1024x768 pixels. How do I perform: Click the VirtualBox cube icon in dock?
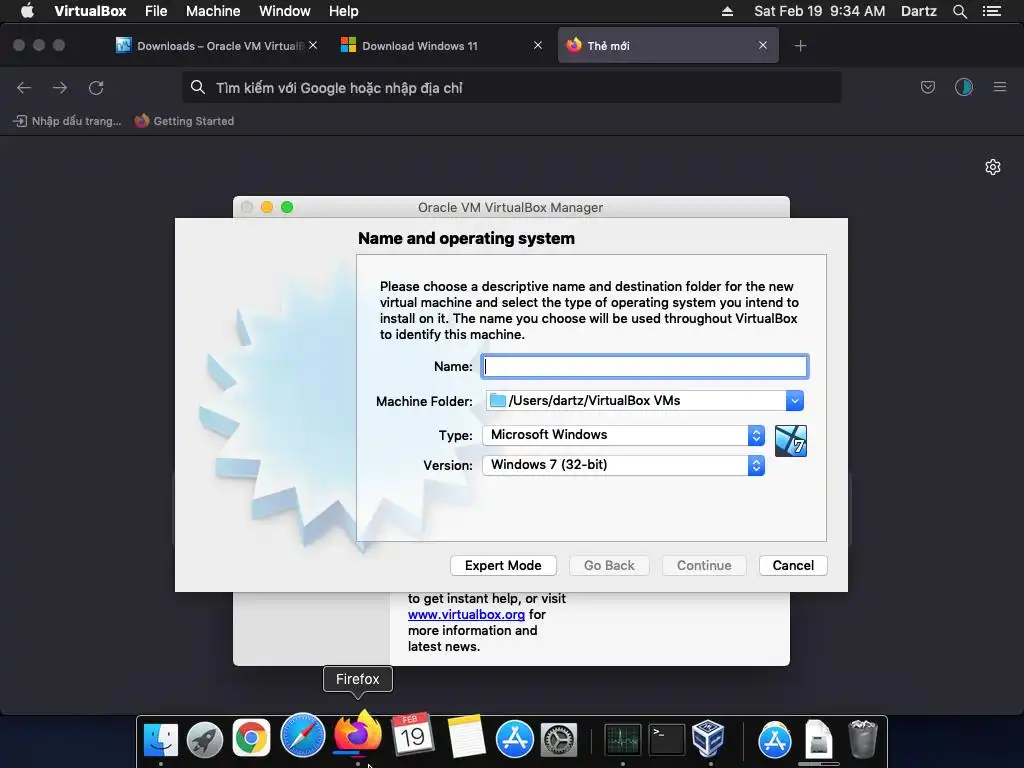coord(709,738)
